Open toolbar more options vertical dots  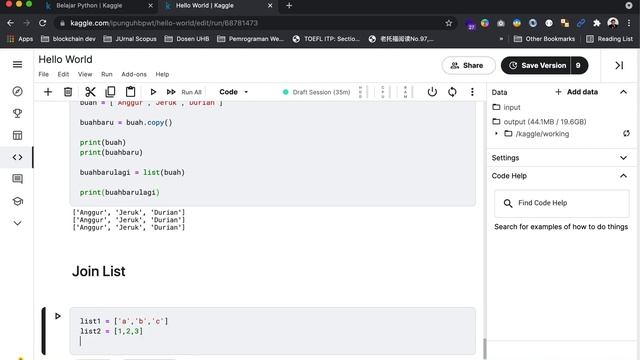click(x=472, y=92)
